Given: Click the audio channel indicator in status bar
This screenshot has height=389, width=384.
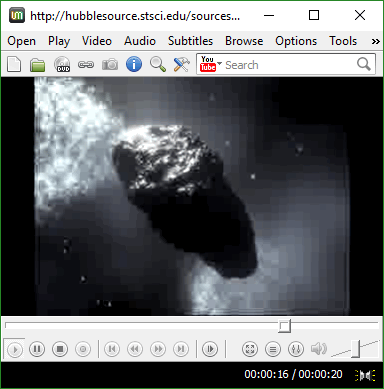Looking at the screenshot, I should (366, 375).
